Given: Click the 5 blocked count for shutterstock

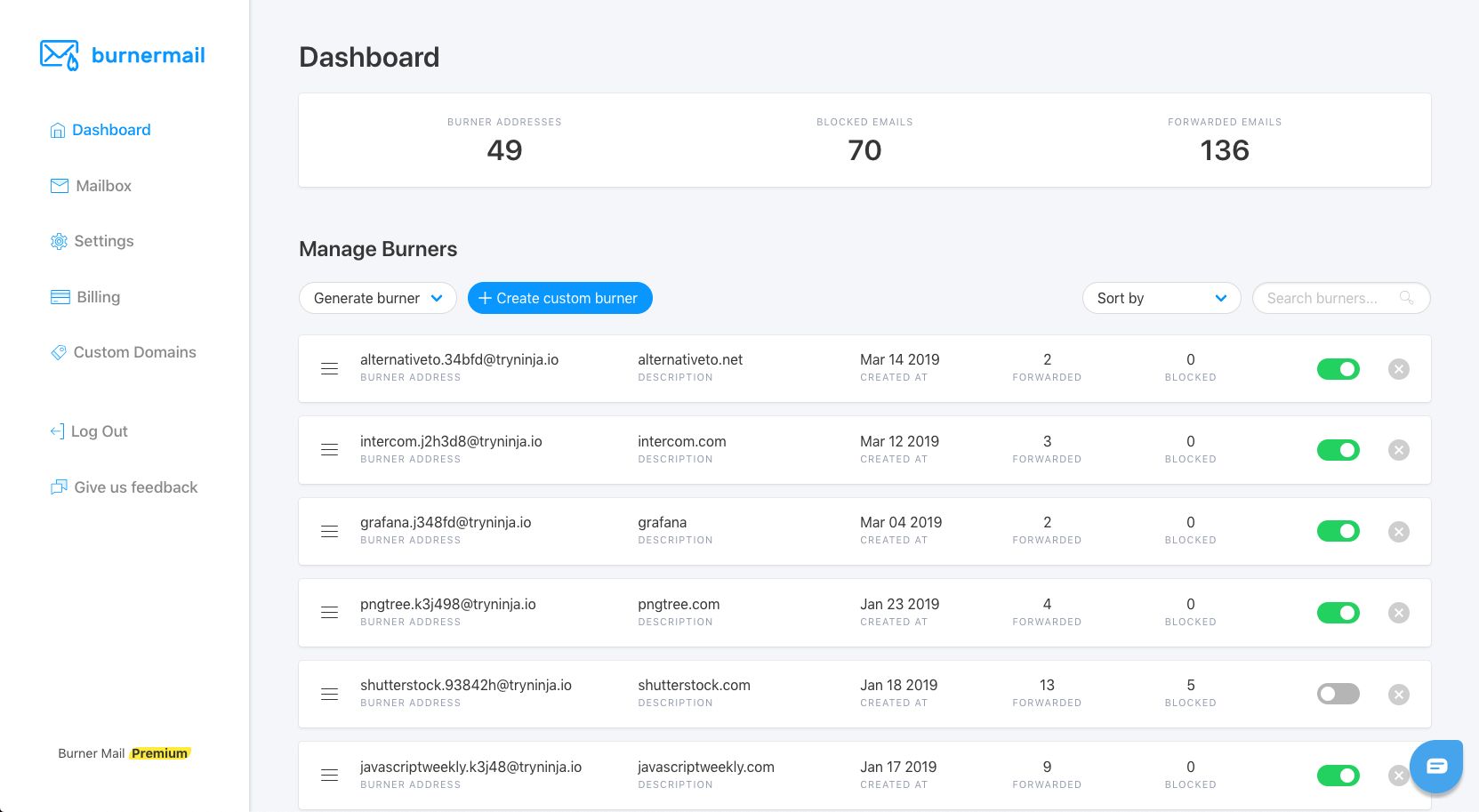Looking at the screenshot, I should coord(1191,685).
